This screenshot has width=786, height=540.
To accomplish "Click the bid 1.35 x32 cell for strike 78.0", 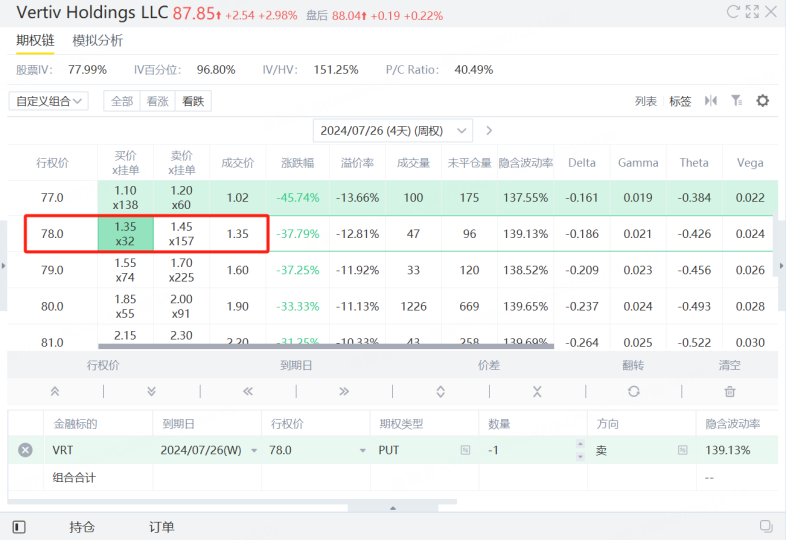I will 125,234.
